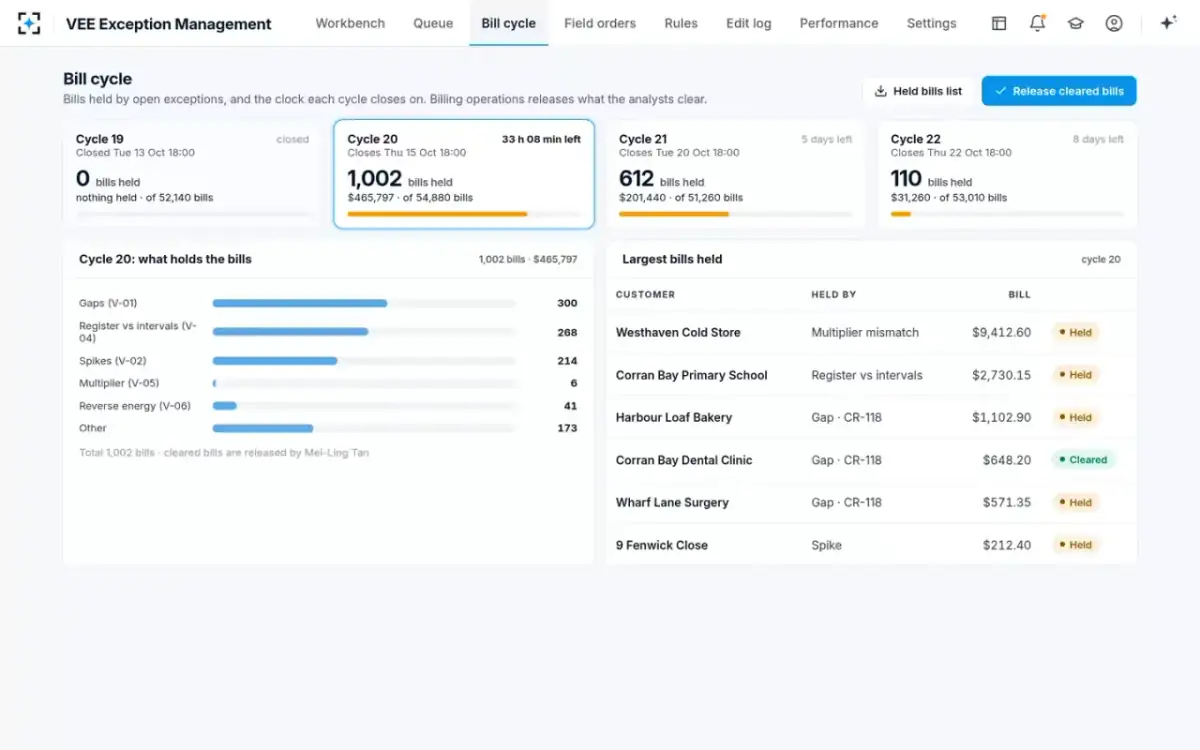Click the Cycle 21 progress bar

click(x=736, y=214)
